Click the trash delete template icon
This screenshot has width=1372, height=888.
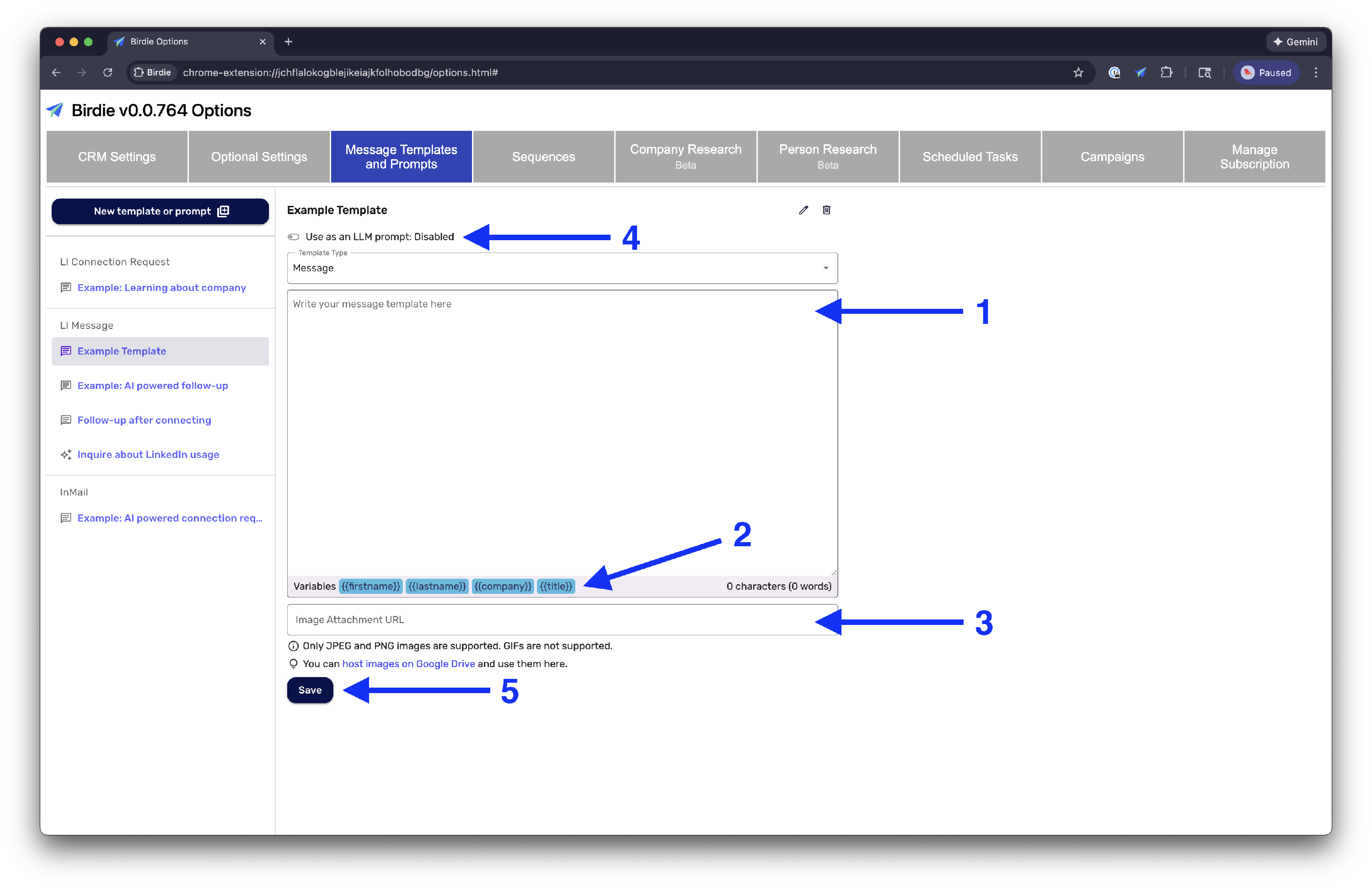tap(826, 210)
